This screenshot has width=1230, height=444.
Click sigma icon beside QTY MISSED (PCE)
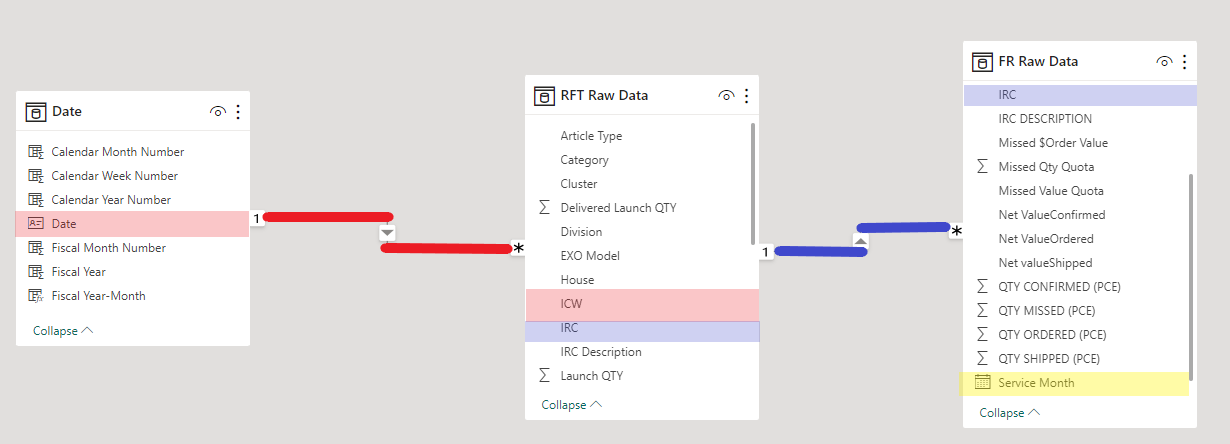983,311
